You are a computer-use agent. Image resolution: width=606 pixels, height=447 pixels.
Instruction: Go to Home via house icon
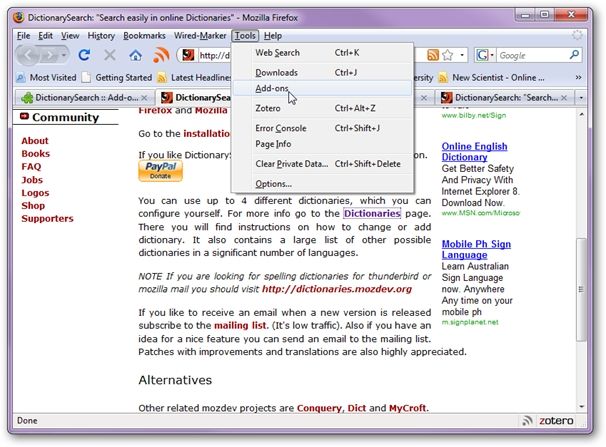135,55
